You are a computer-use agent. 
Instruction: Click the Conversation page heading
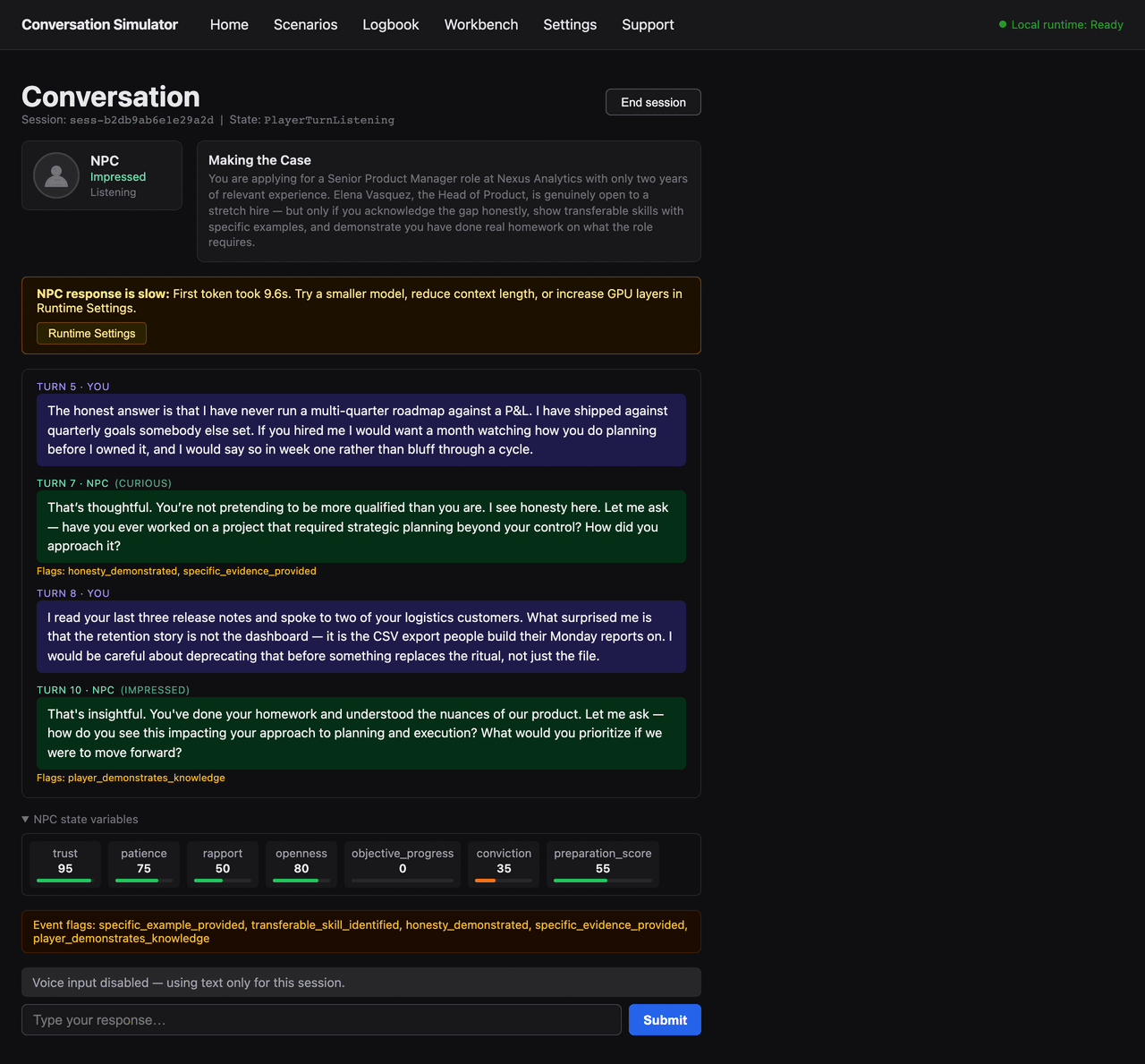click(x=111, y=97)
